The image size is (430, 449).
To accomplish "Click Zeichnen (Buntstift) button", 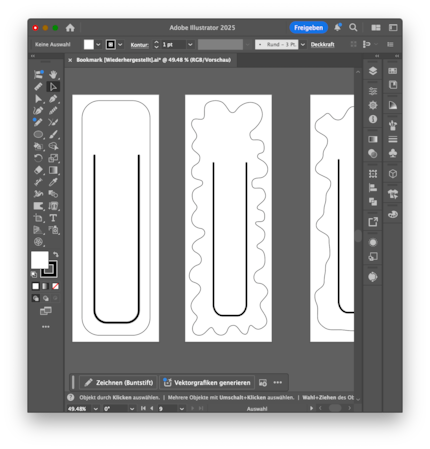I will click(119, 383).
